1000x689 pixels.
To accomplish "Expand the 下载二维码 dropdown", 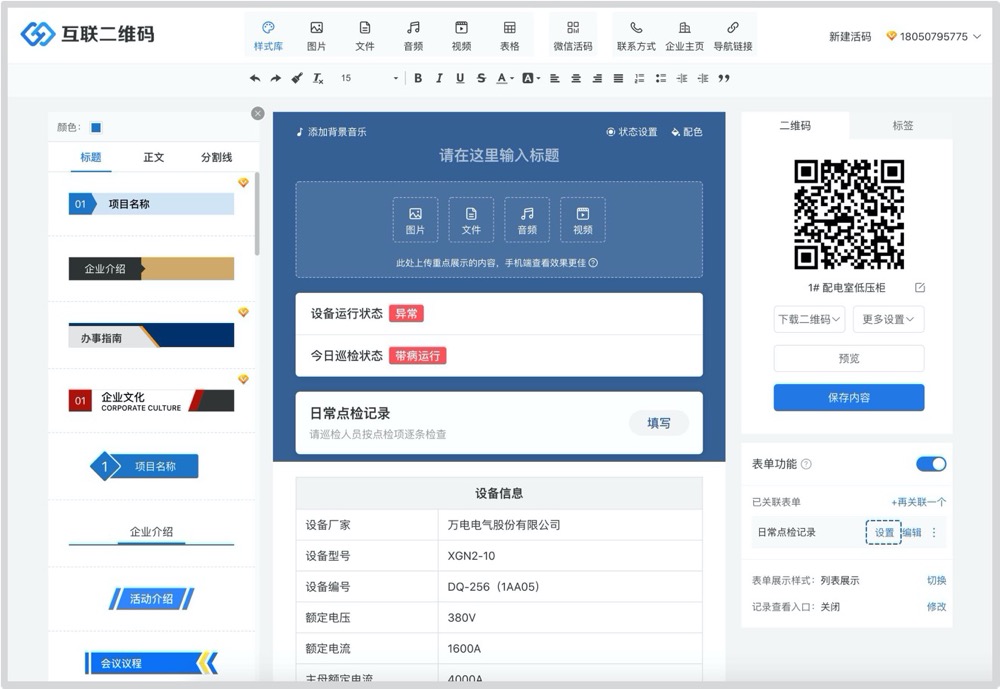I will pos(810,320).
